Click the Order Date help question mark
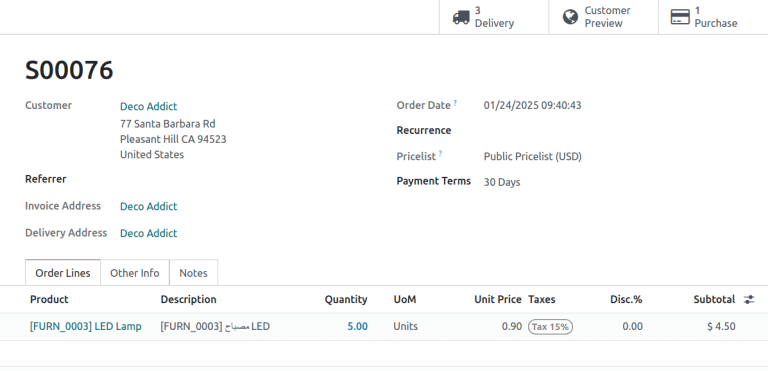768x371 pixels. point(455,103)
